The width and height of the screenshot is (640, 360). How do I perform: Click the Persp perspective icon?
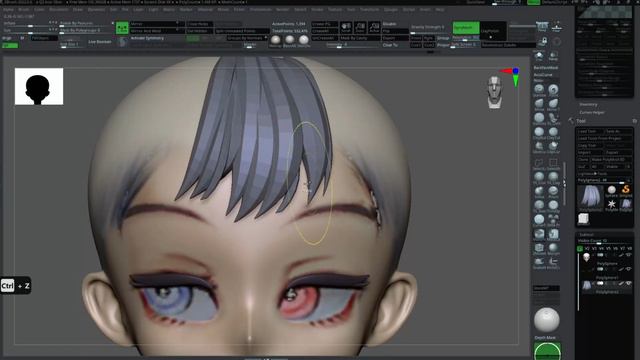(x=542, y=27)
